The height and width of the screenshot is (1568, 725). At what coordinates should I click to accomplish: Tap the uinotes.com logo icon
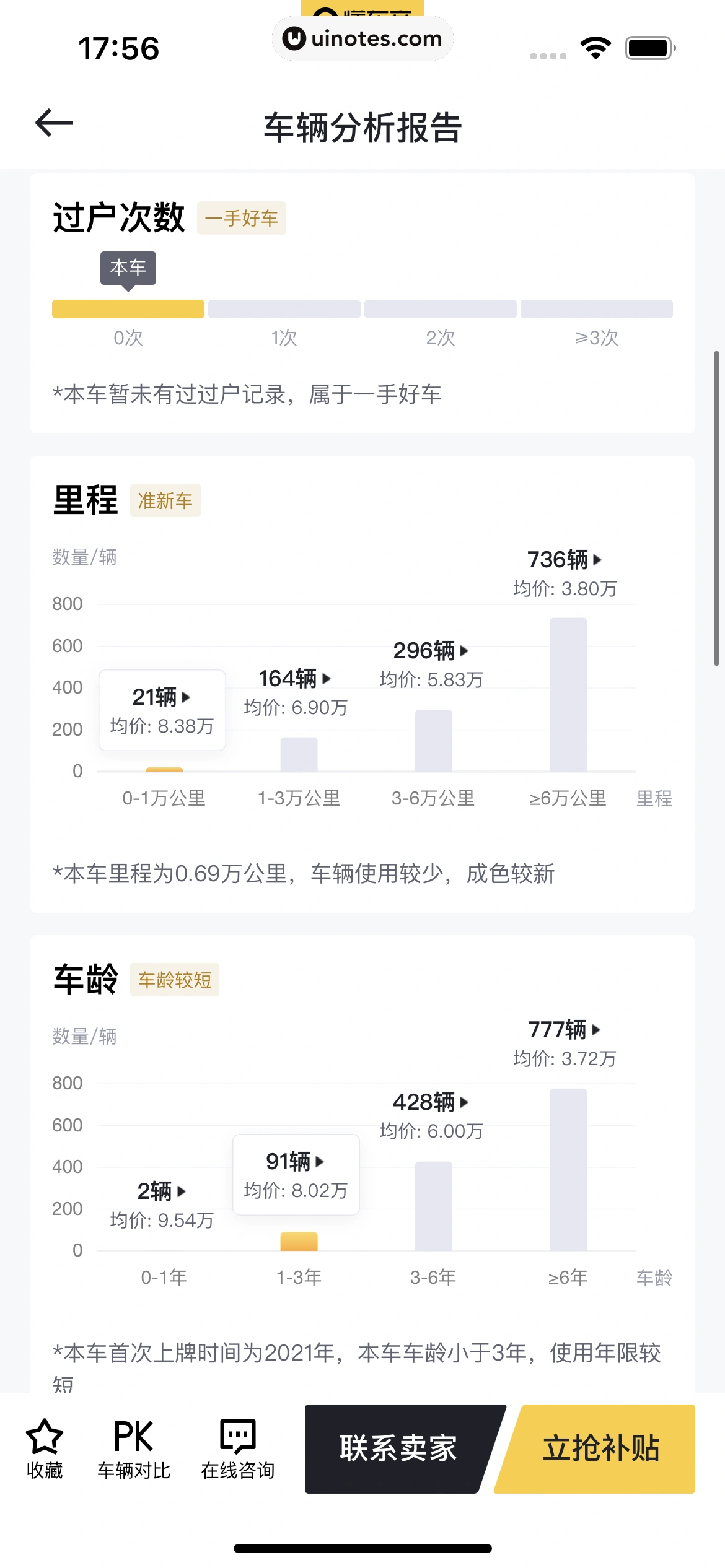[294, 38]
